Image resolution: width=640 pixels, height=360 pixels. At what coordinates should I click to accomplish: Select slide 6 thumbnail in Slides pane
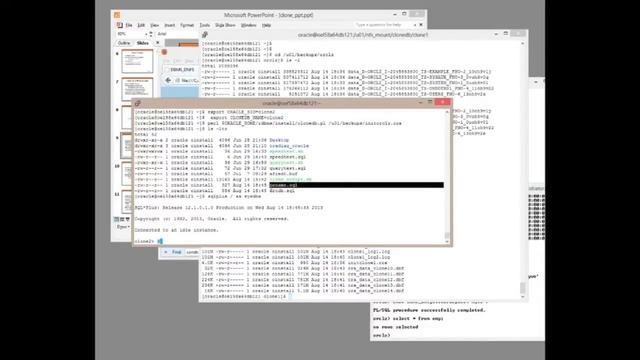[x=137, y=61]
